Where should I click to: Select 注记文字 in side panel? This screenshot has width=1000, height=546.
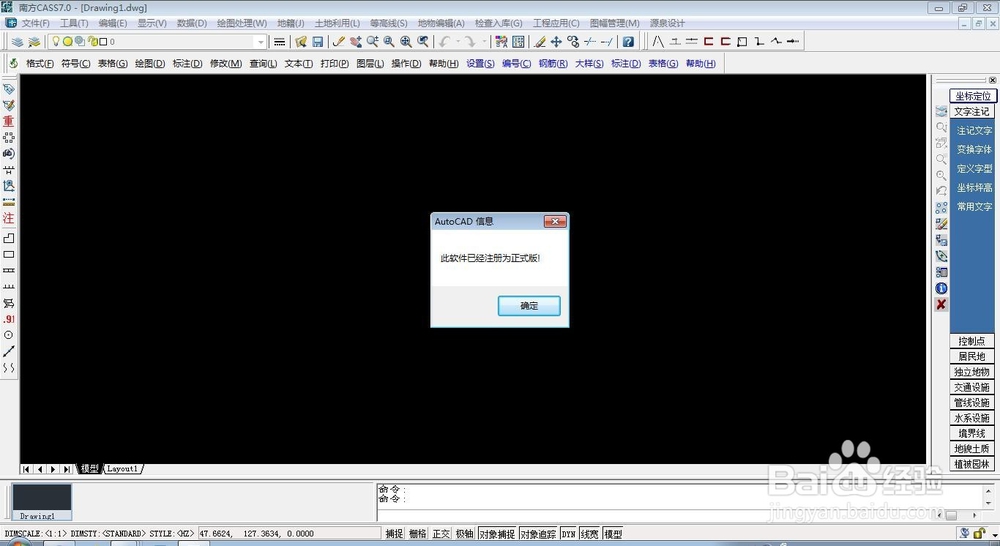pyautogui.click(x=974, y=130)
